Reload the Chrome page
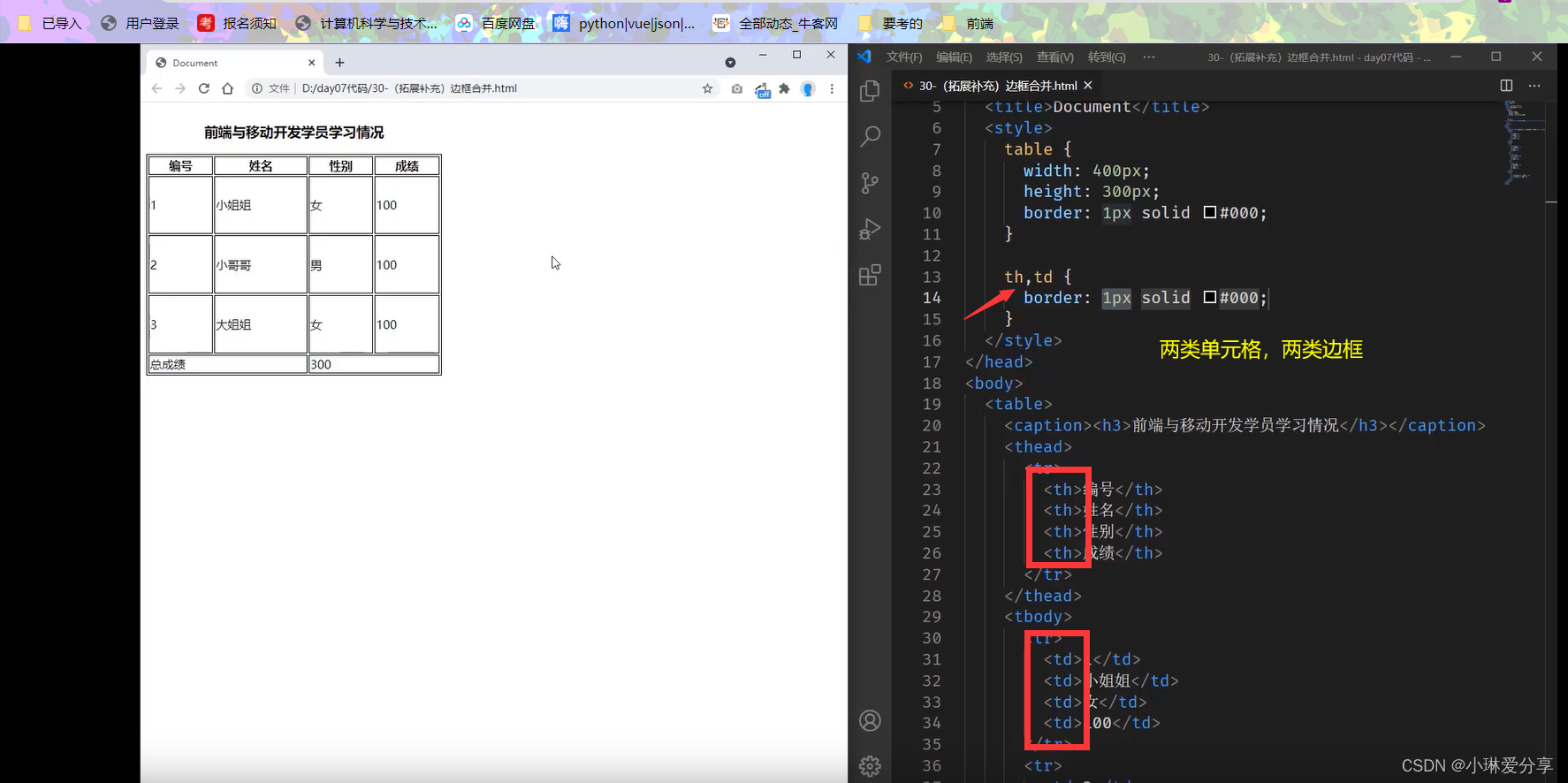This screenshot has width=1568, height=783. click(204, 88)
